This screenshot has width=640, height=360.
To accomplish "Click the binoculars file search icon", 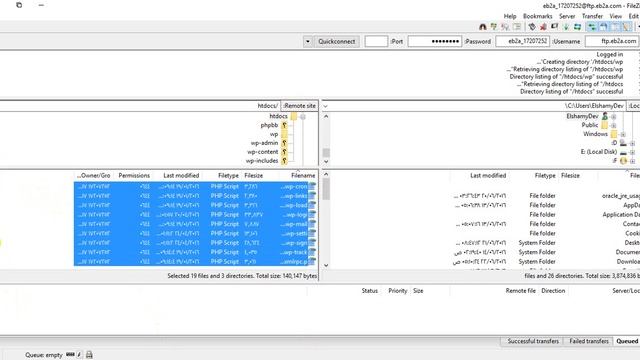I will tap(482, 27).
